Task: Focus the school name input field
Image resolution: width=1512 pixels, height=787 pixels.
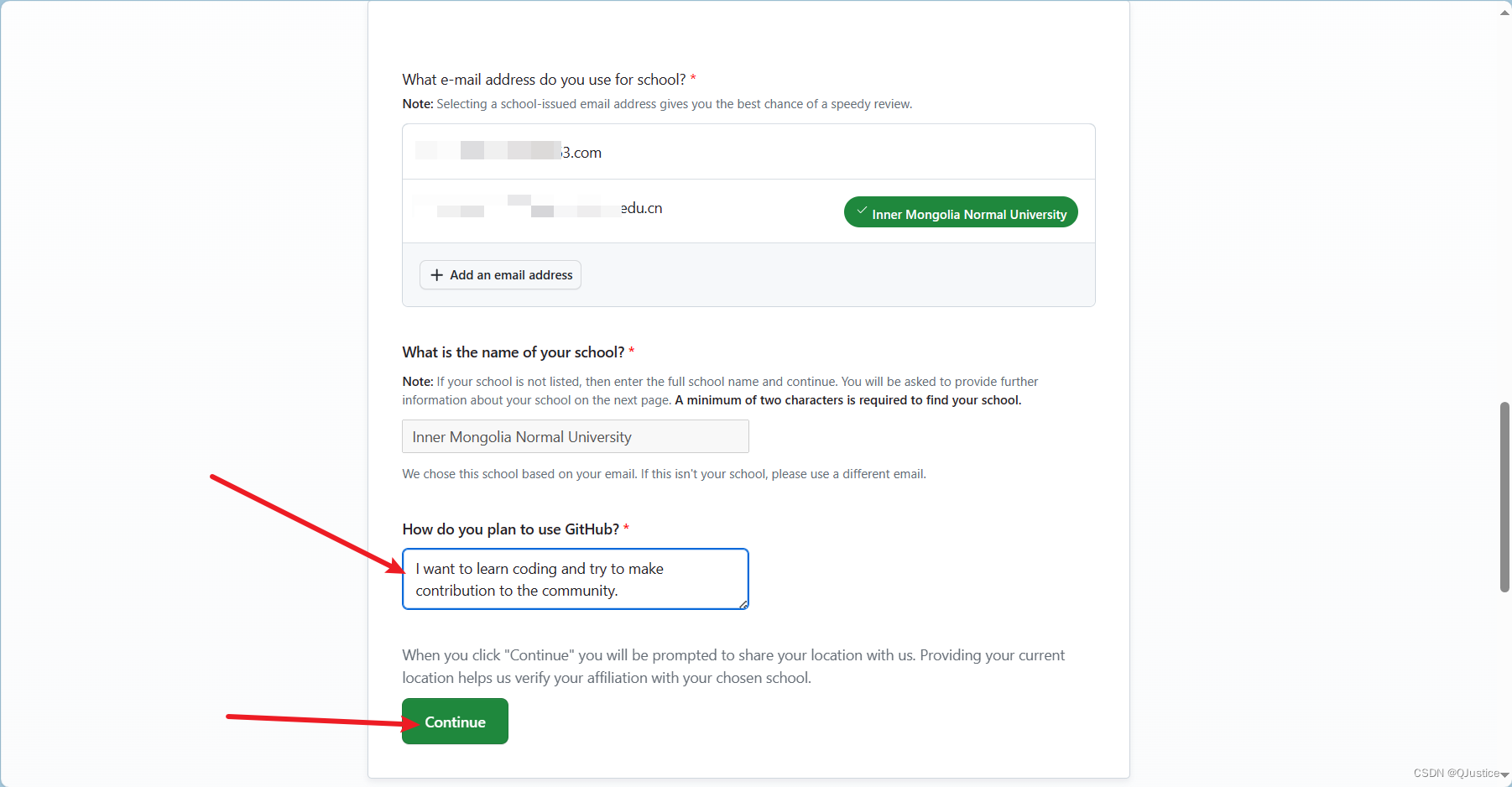Action: tap(575, 436)
